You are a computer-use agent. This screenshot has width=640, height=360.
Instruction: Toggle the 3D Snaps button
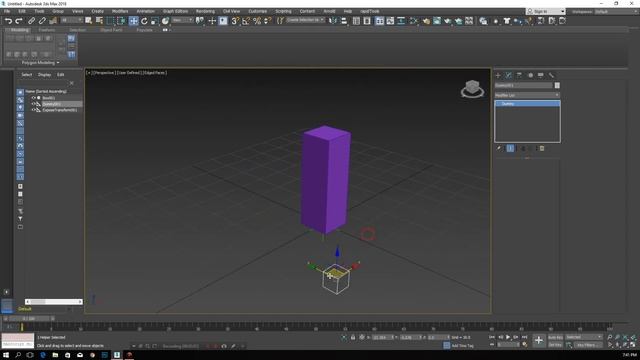click(x=235, y=21)
